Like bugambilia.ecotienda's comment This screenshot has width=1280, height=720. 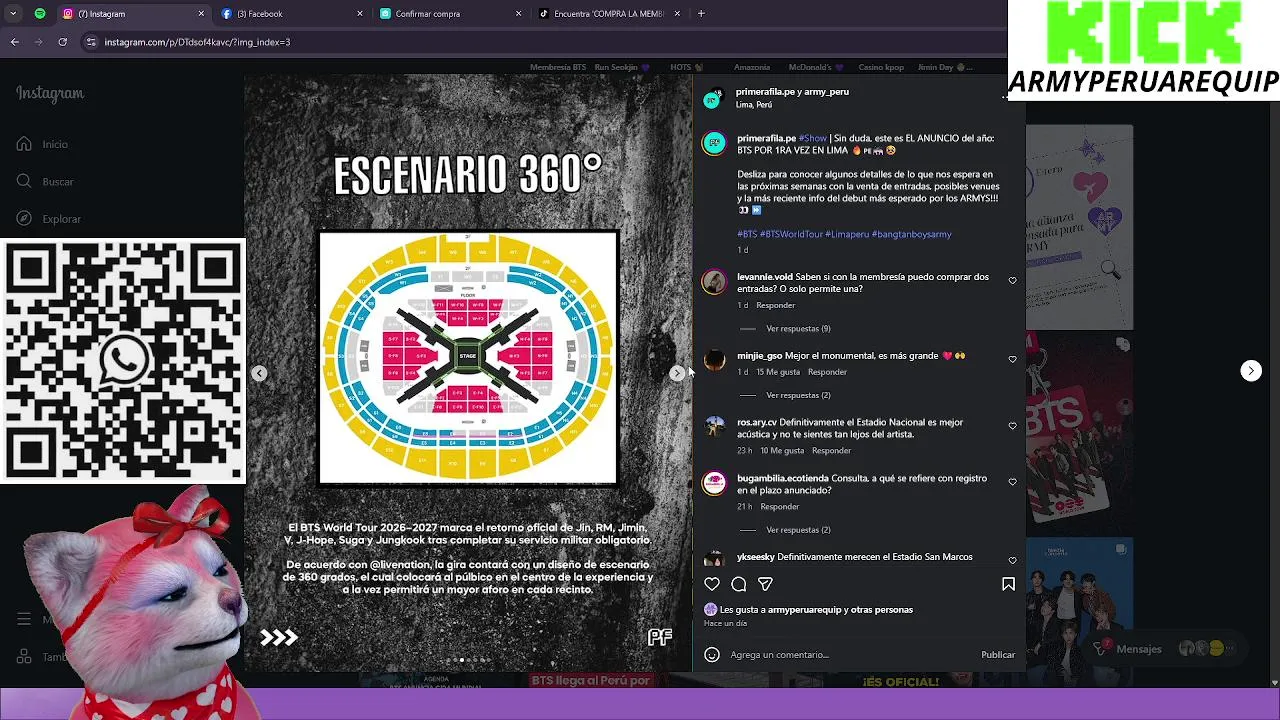click(1012, 482)
